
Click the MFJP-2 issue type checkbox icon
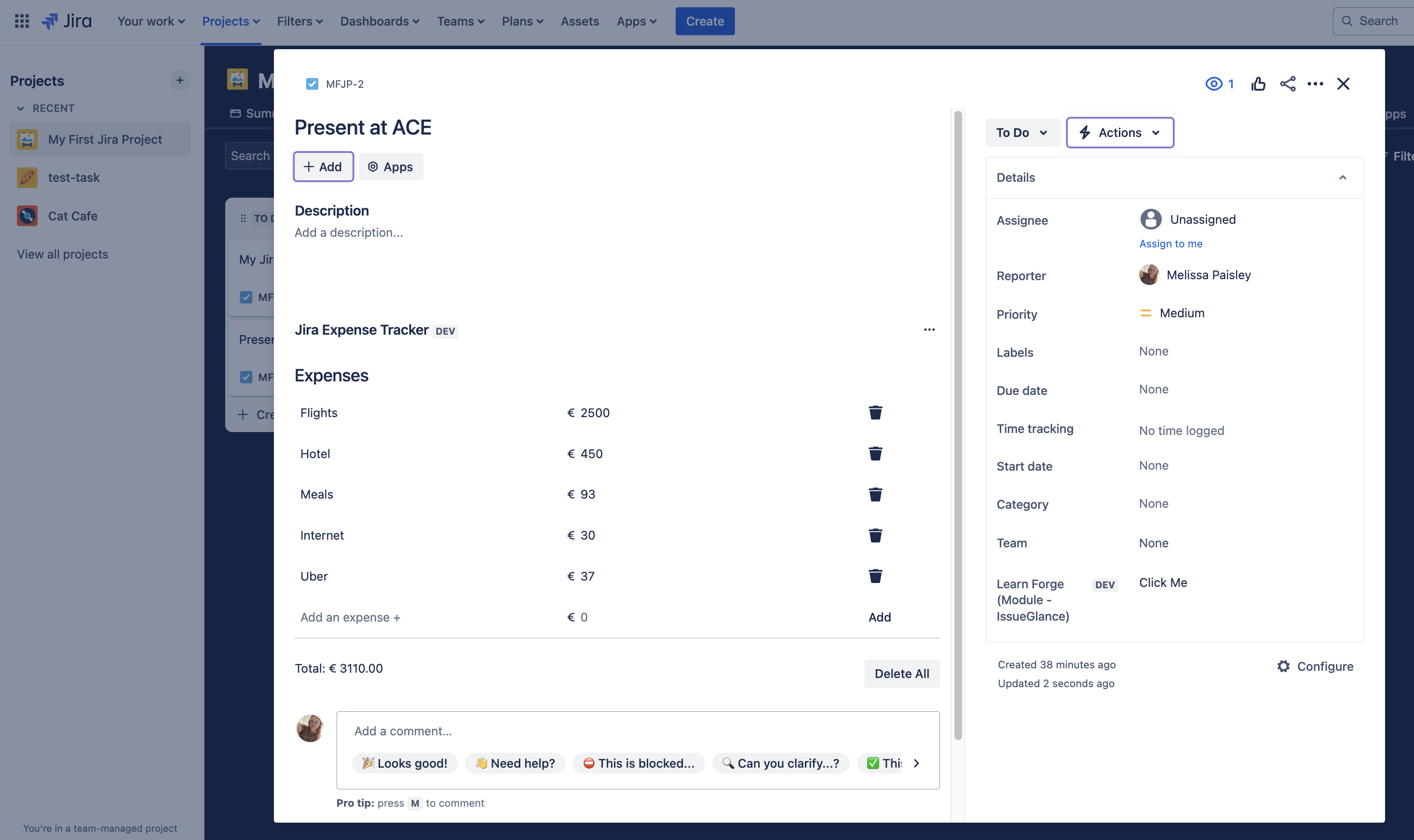click(x=312, y=84)
